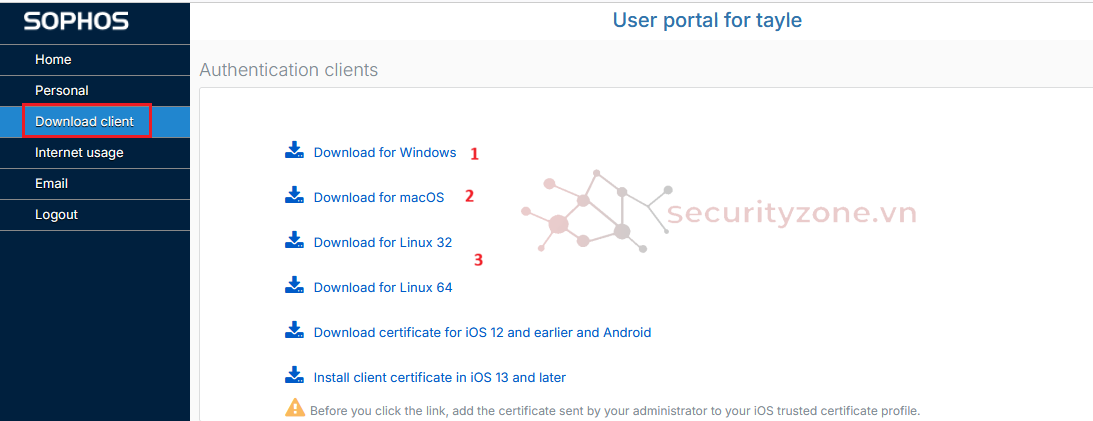1093x421 pixels.
Task: Navigate to Email in the sidebar
Action: 51,184
